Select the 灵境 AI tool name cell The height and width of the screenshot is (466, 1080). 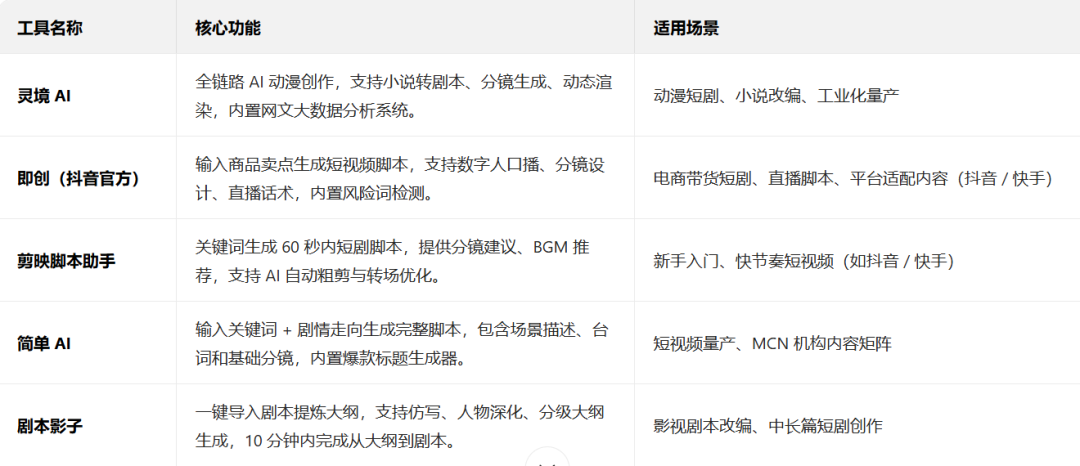[87, 95]
